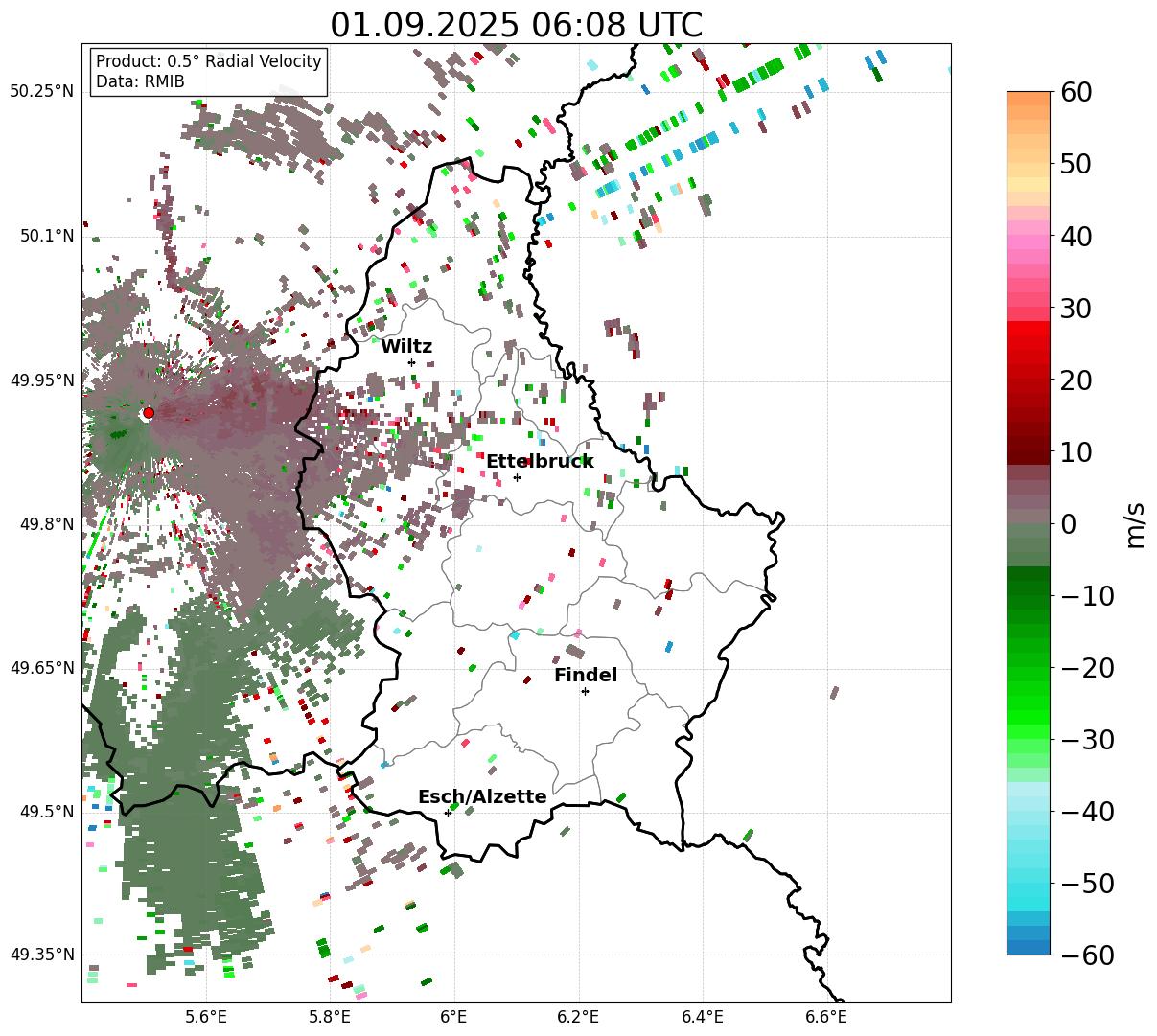Image resolution: width=1157 pixels, height=1036 pixels.
Task: Click the 49.95°N latitude label
Action: [41, 380]
